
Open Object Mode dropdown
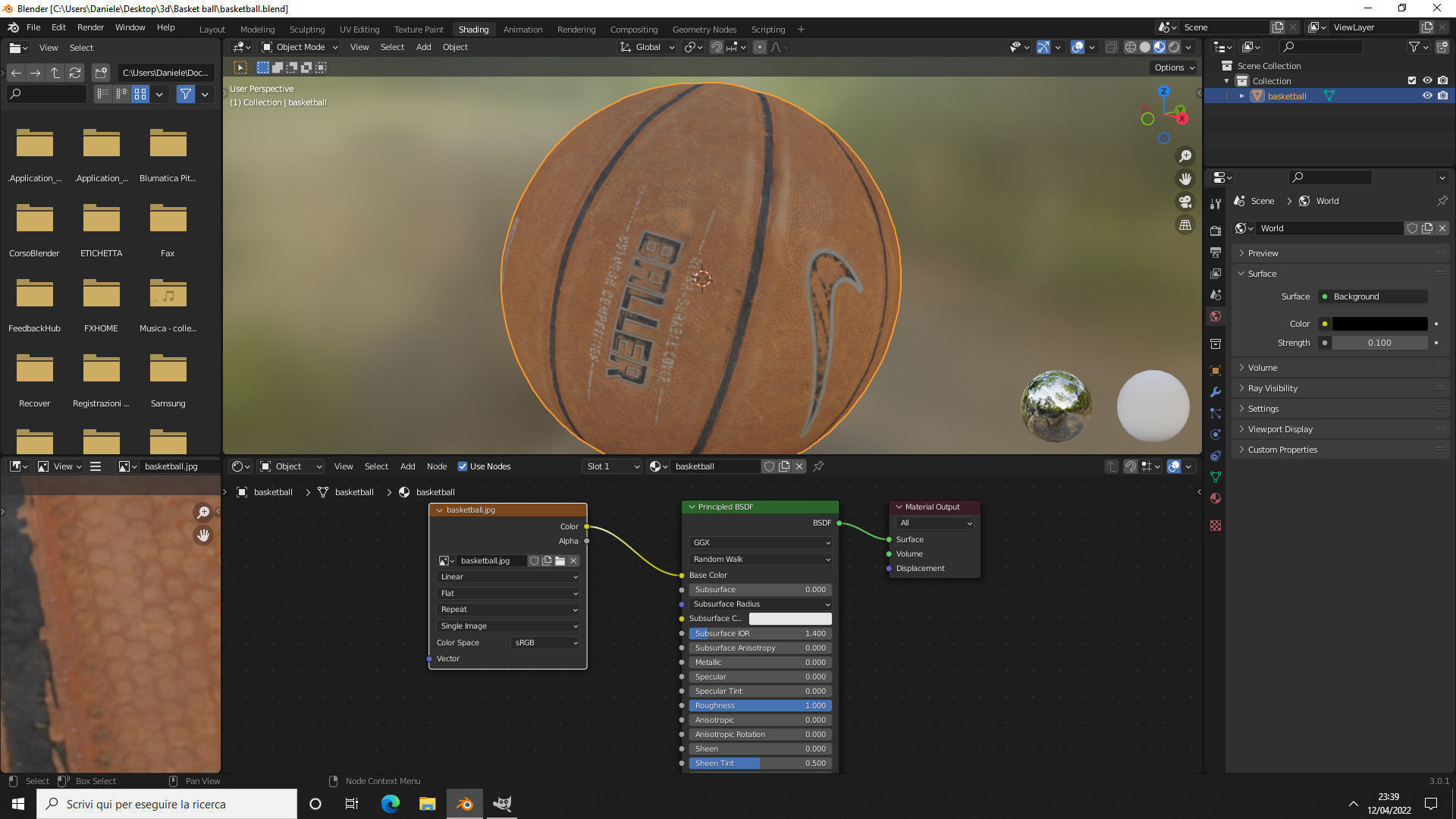(300, 47)
